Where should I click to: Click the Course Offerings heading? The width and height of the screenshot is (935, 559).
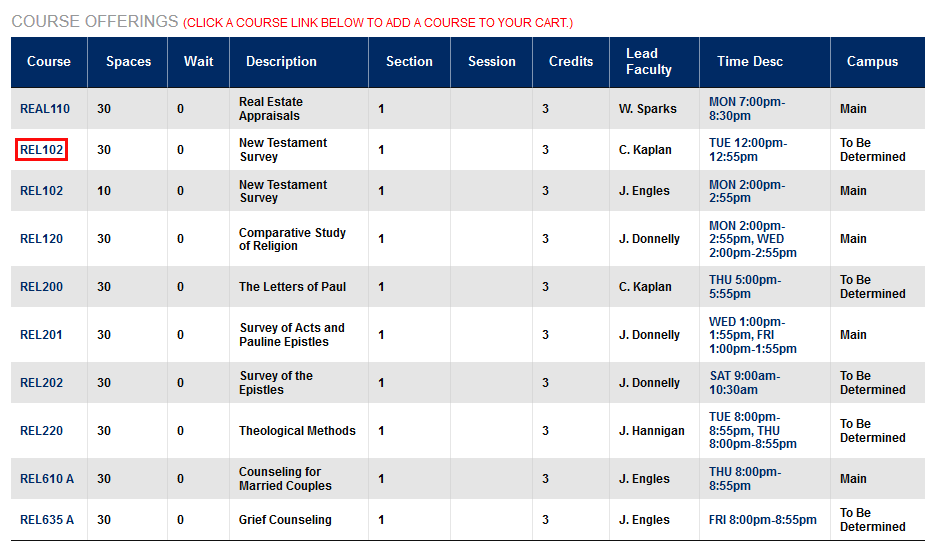pyautogui.click(x=95, y=21)
